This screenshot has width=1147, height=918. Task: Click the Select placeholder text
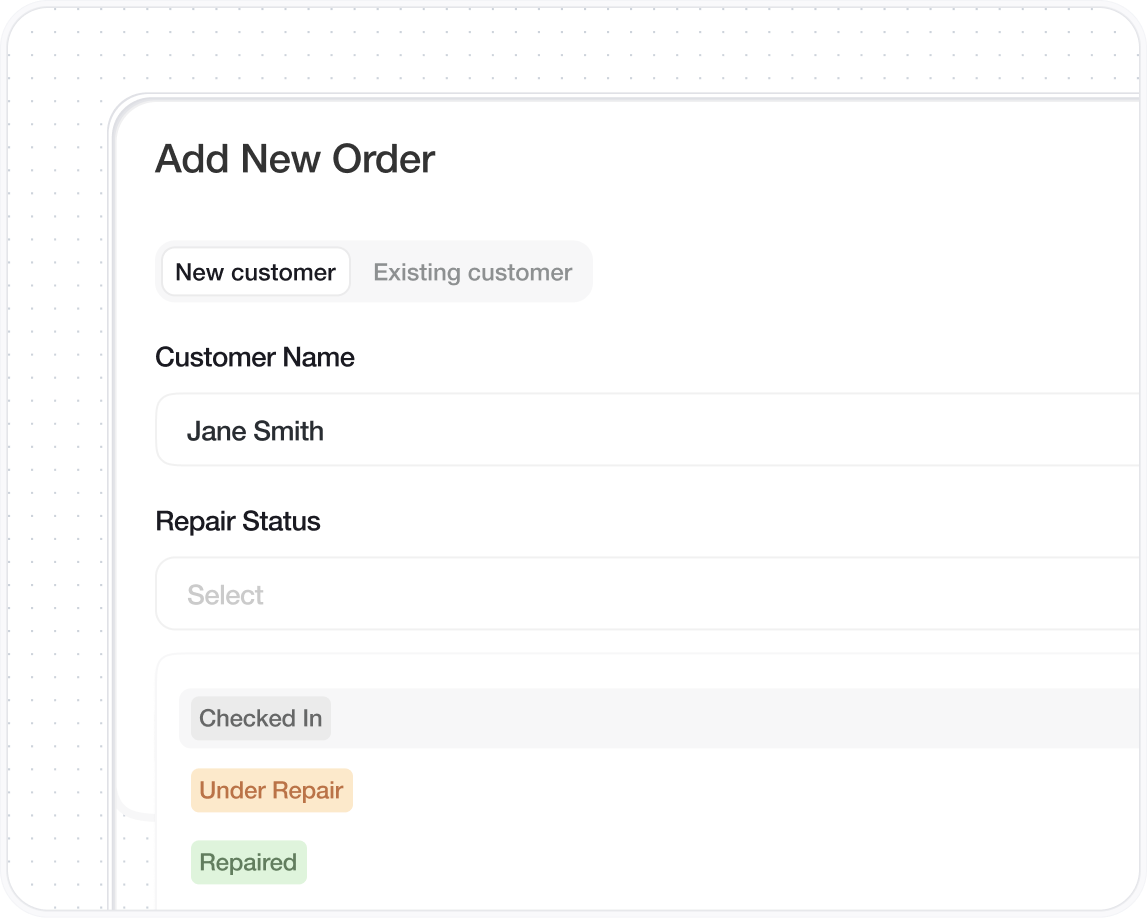pos(225,595)
